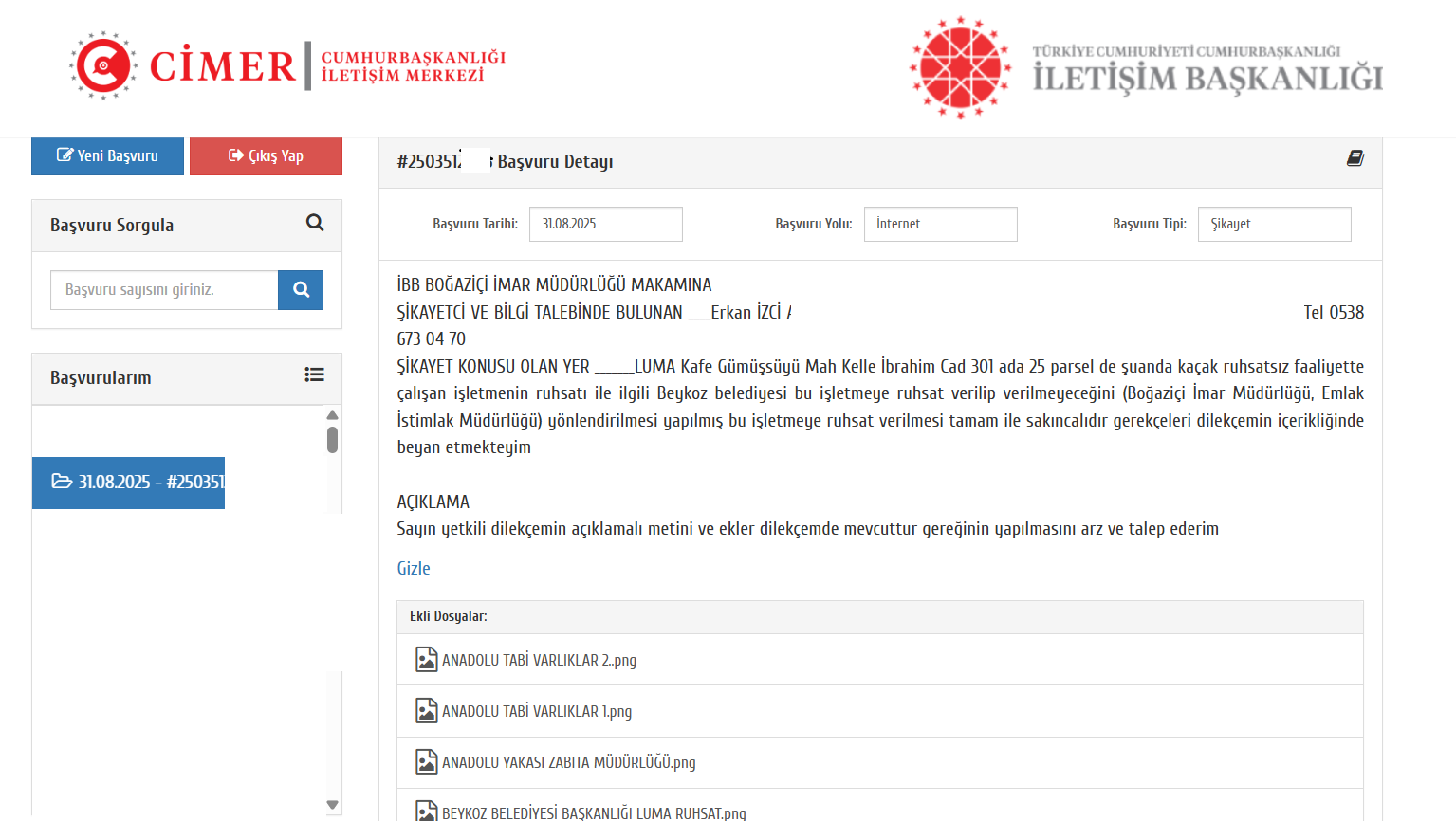The image size is (1456, 821).
Task: Click the Yeni Başvuru button
Action: click(107, 156)
